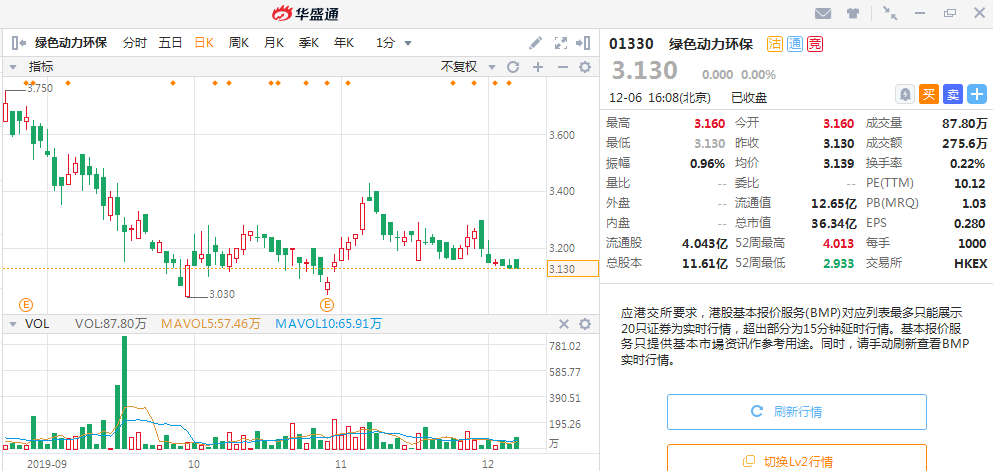Image resolution: width=993 pixels, height=471 pixels.
Task: Click the 均价 value 3.139
Action: tap(838, 163)
